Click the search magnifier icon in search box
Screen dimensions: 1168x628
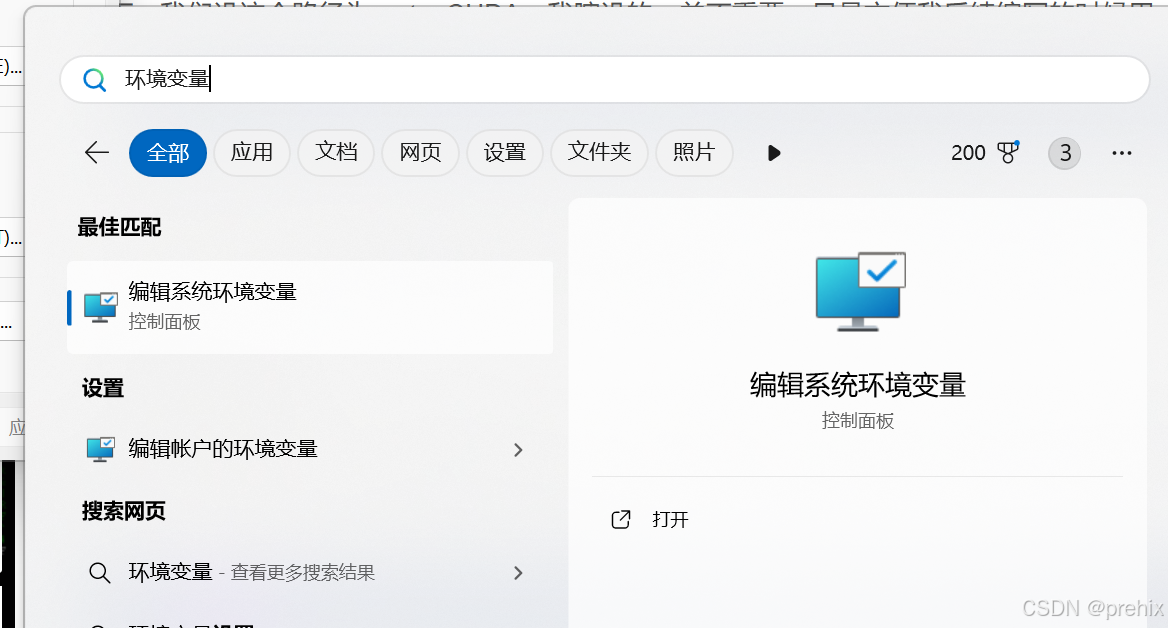95,79
